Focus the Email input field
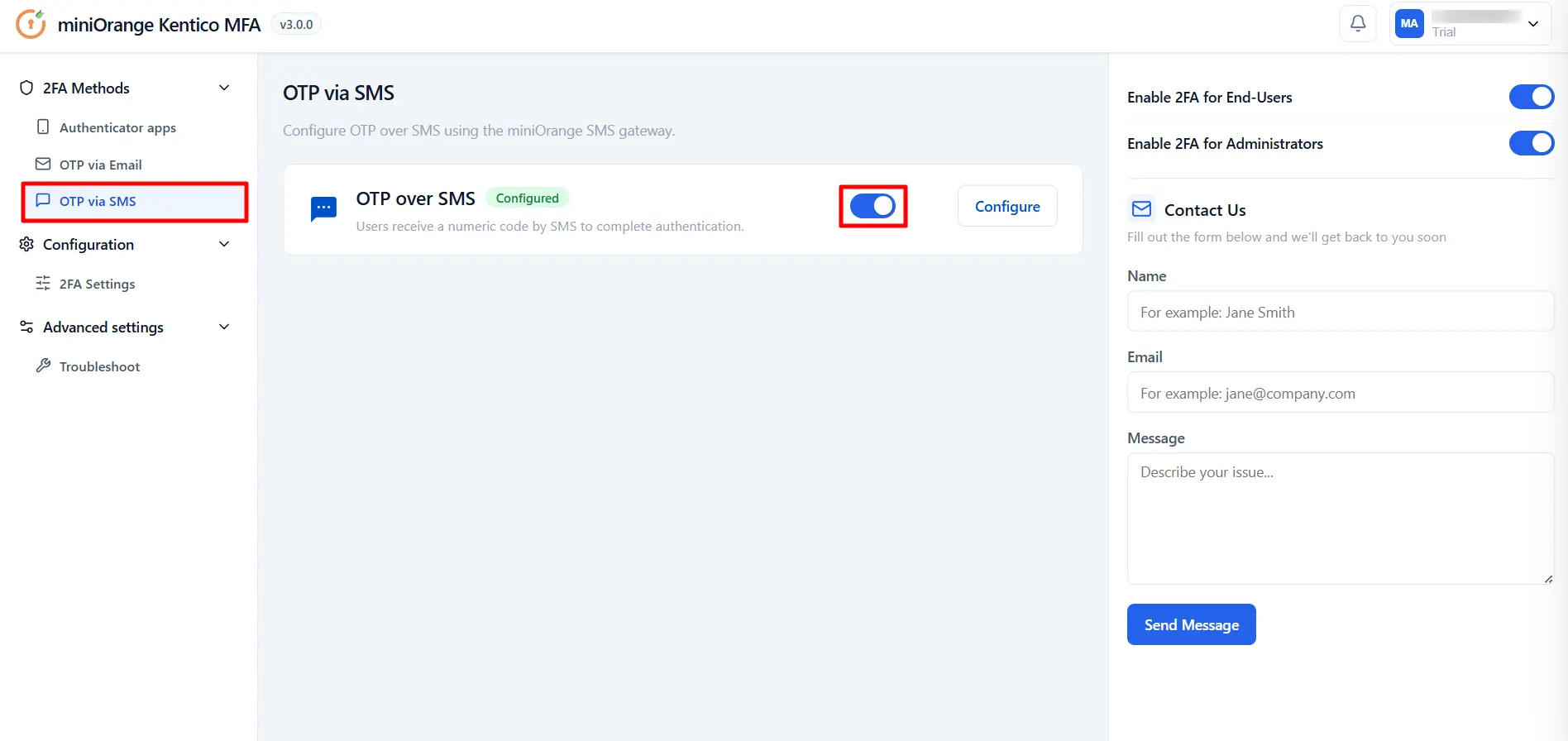This screenshot has height=741, width=1568. coord(1341,393)
